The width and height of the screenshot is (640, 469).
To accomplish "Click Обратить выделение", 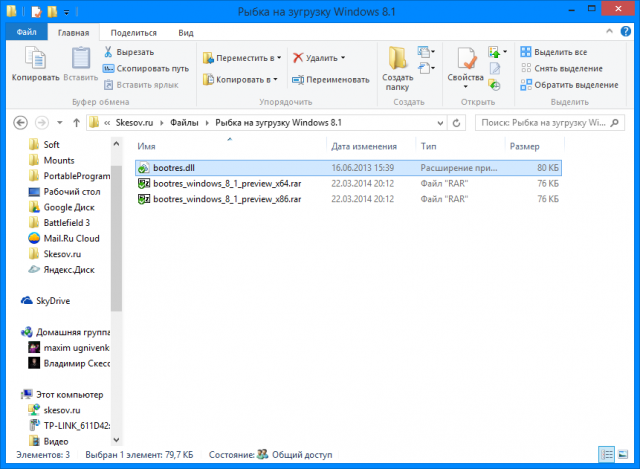I will pos(569,85).
